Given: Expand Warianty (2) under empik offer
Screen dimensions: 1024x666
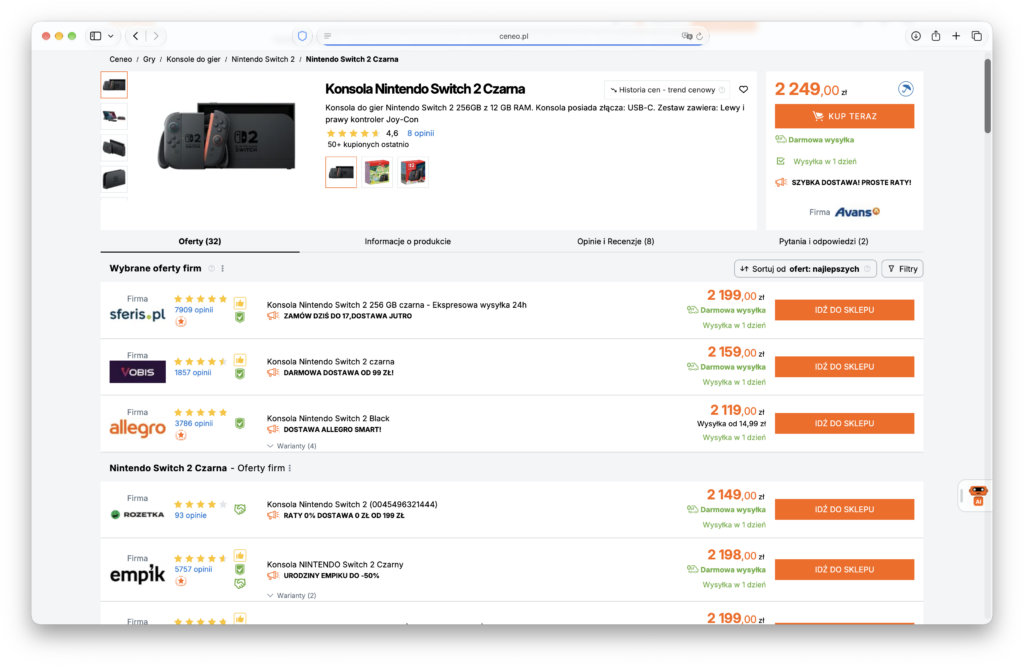Looking at the screenshot, I should (x=292, y=595).
